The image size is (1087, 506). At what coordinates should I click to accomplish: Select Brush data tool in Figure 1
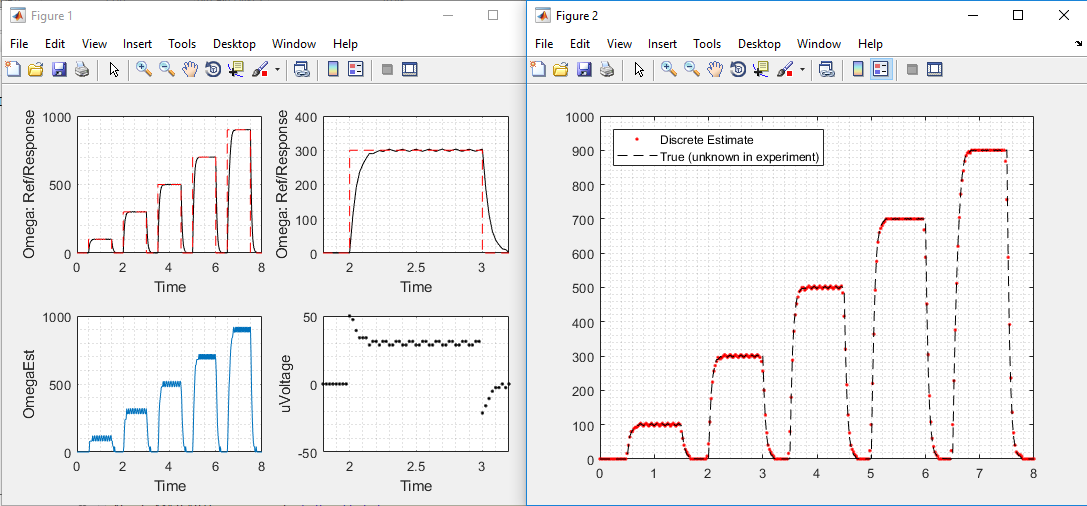click(x=260, y=69)
